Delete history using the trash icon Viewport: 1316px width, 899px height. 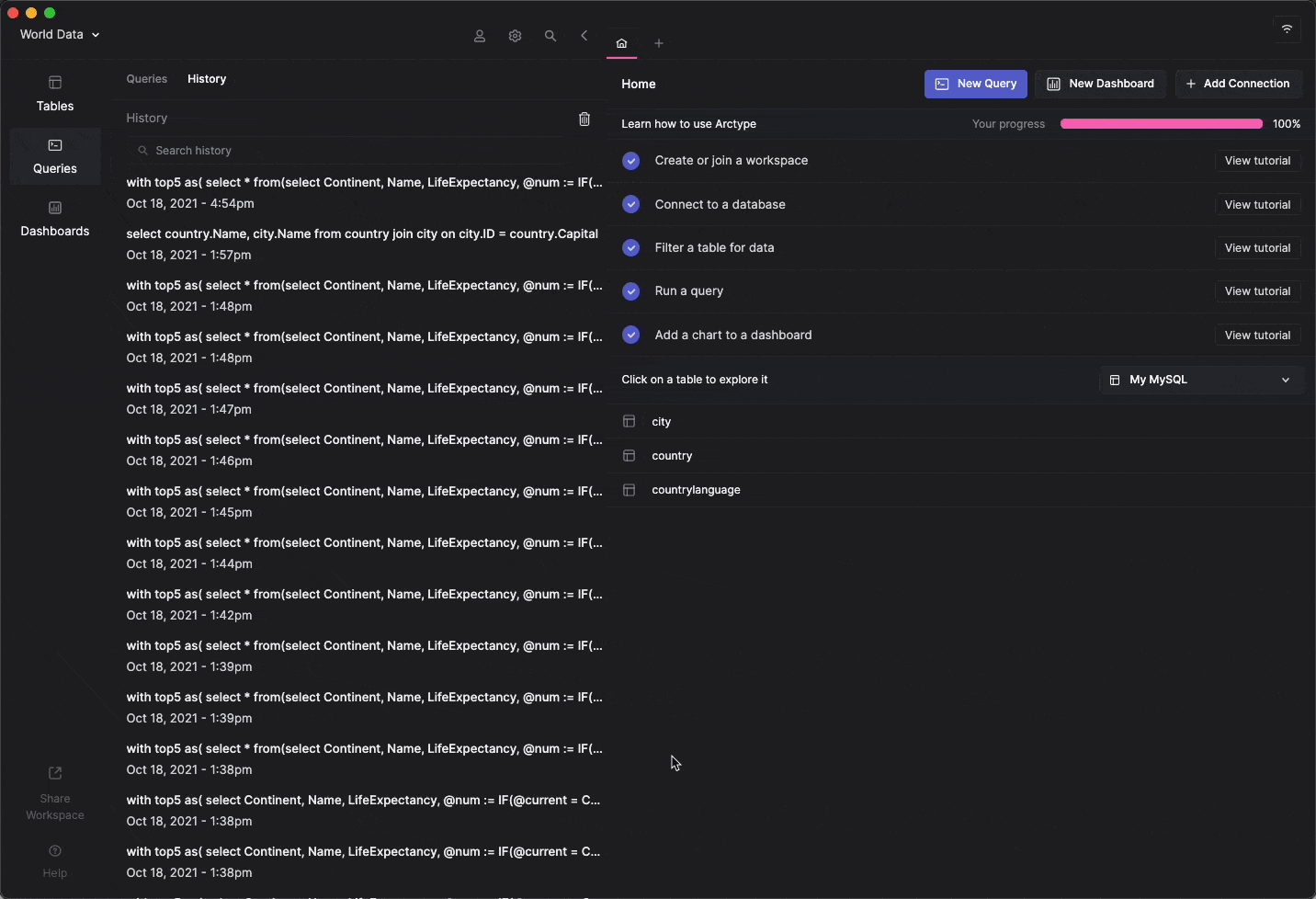(x=584, y=119)
